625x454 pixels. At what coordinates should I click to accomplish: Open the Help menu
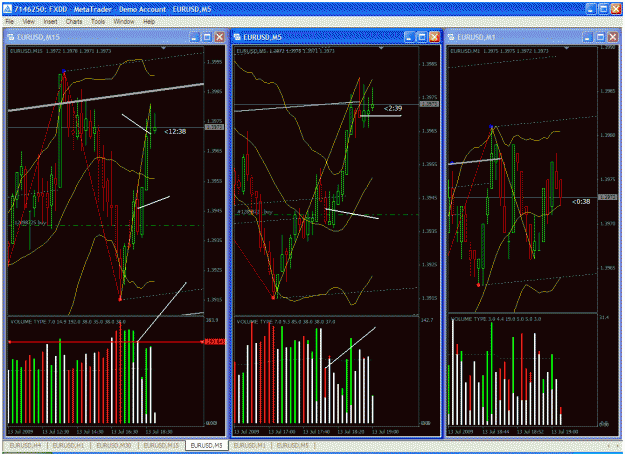(149, 22)
